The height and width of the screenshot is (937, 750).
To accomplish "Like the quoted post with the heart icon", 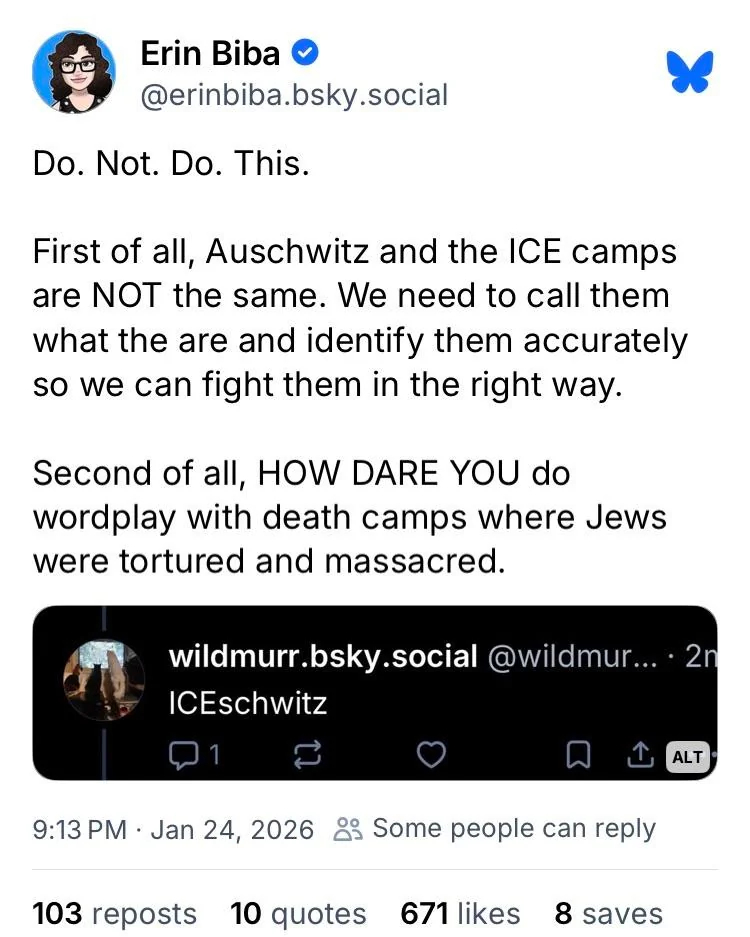I will coord(430,755).
